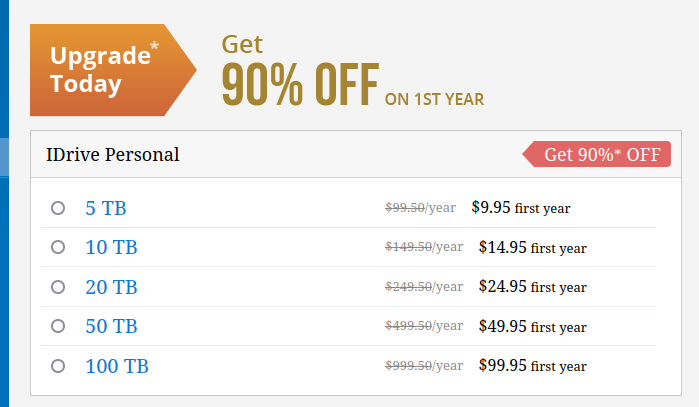Screen dimensions: 699x407
Task: Select the 10 TB plan radio button
Action: 58,247
